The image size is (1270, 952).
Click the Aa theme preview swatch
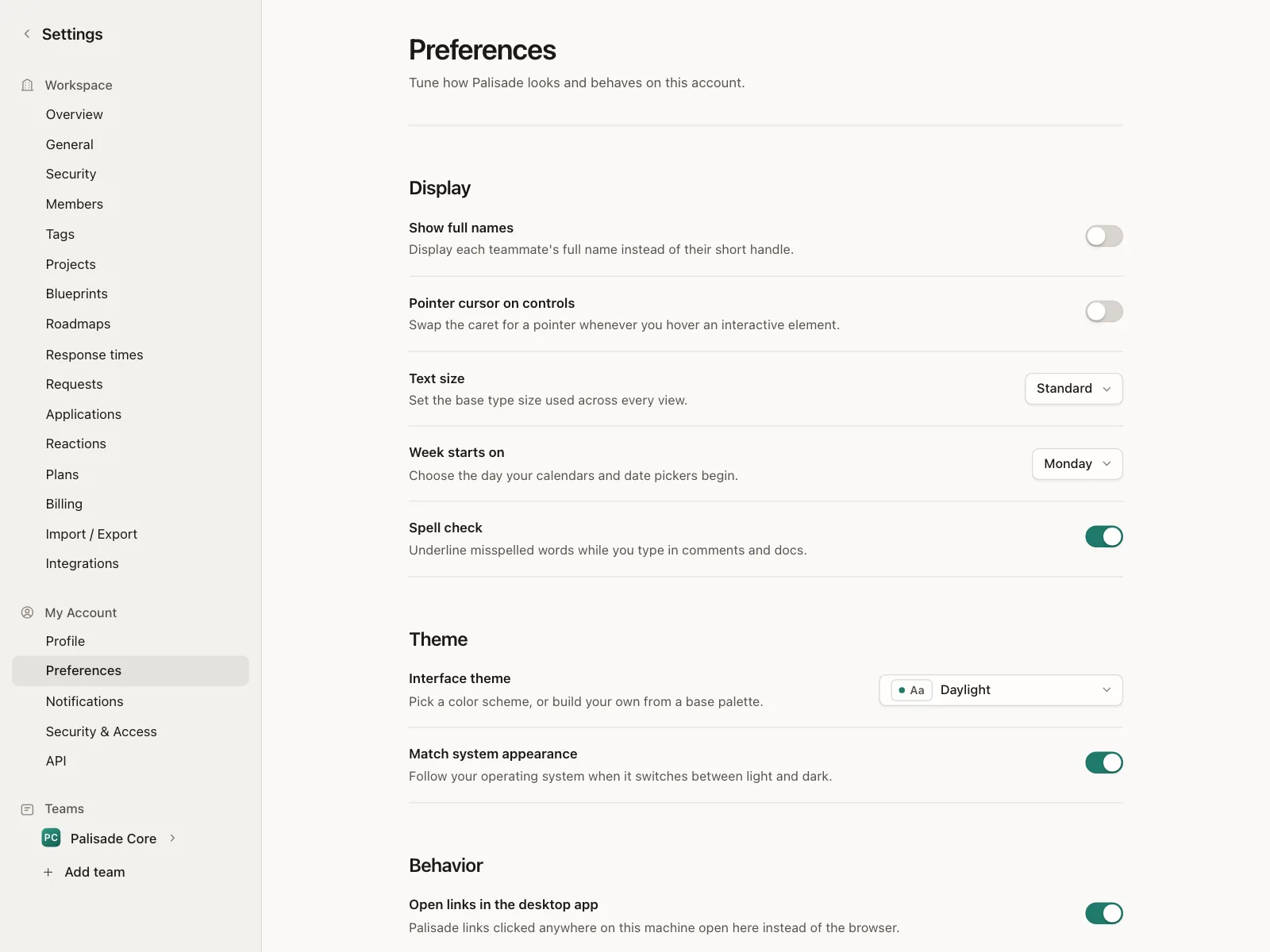point(911,690)
